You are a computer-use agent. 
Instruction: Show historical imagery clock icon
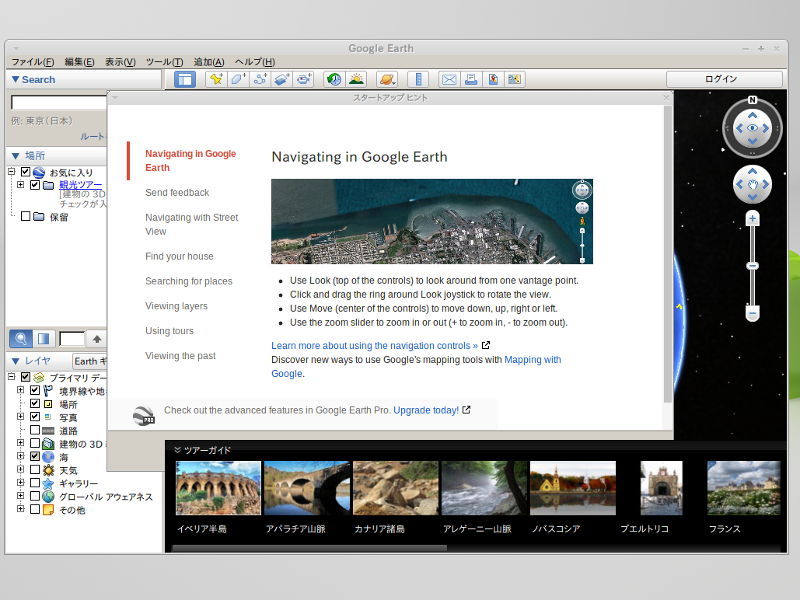(x=334, y=79)
